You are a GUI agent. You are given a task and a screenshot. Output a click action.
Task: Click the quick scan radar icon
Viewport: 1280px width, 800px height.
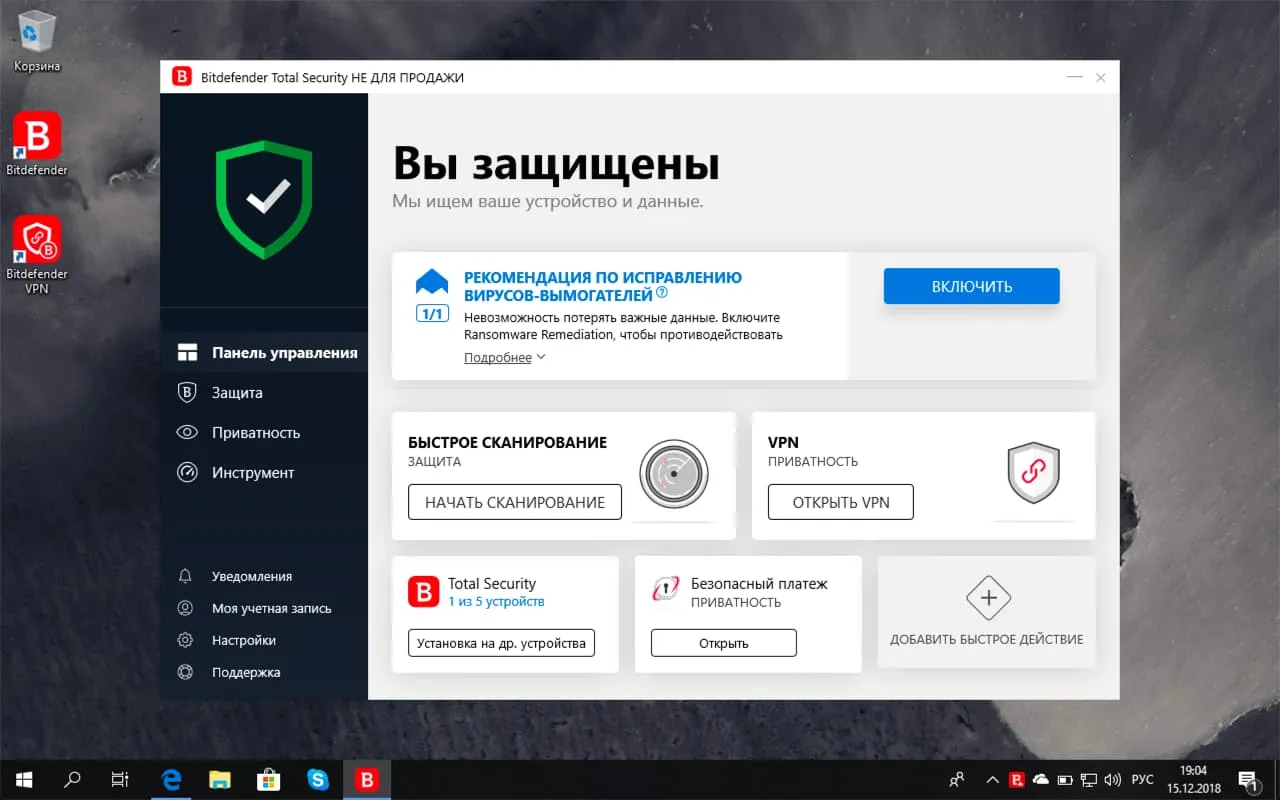[674, 475]
